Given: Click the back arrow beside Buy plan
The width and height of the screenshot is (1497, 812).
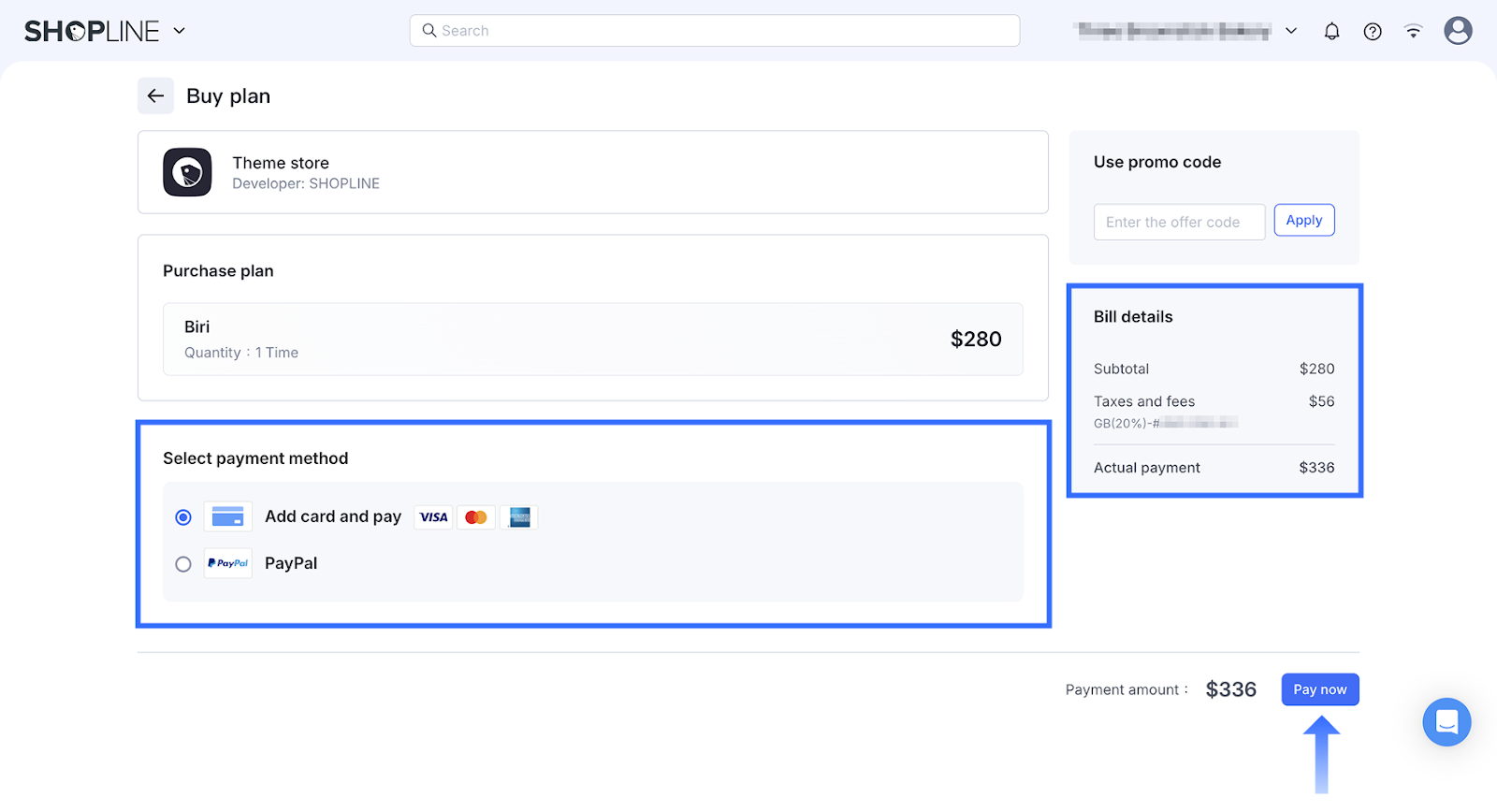Looking at the screenshot, I should pyautogui.click(x=155, y=95).
